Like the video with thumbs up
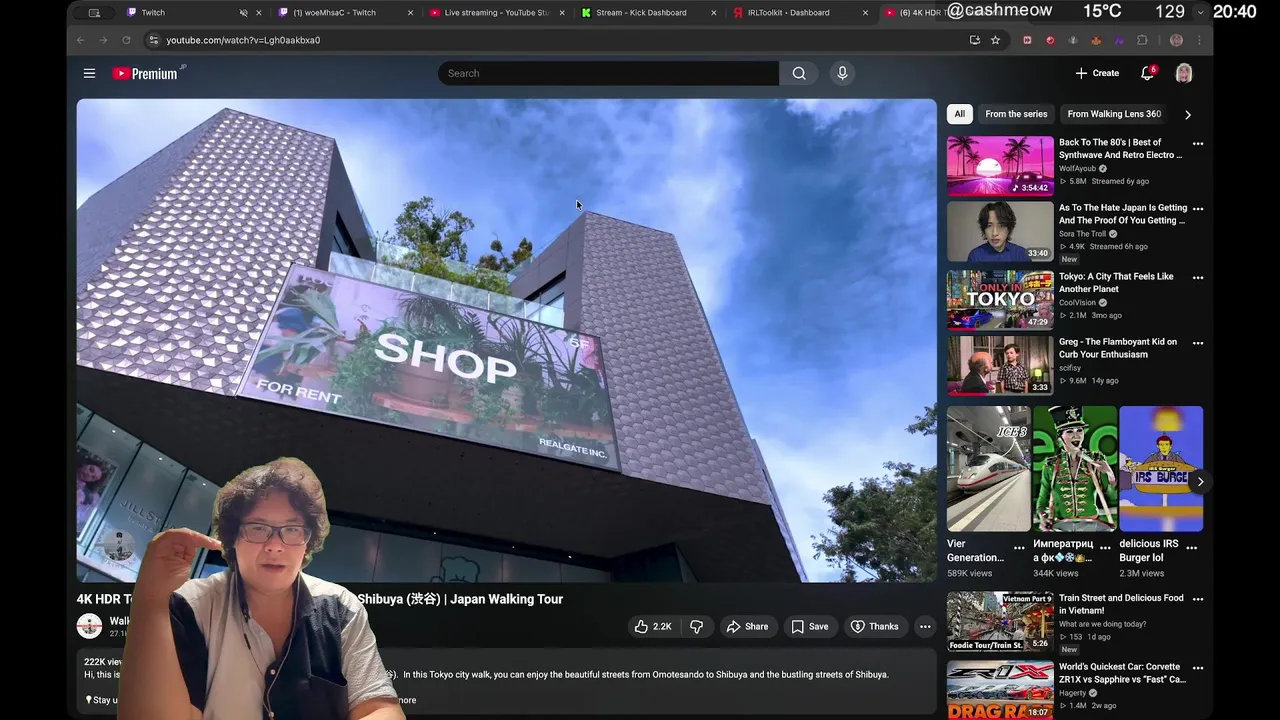Image resolution: width=1280 pixels, height=720 pixels. click(653, 626)
